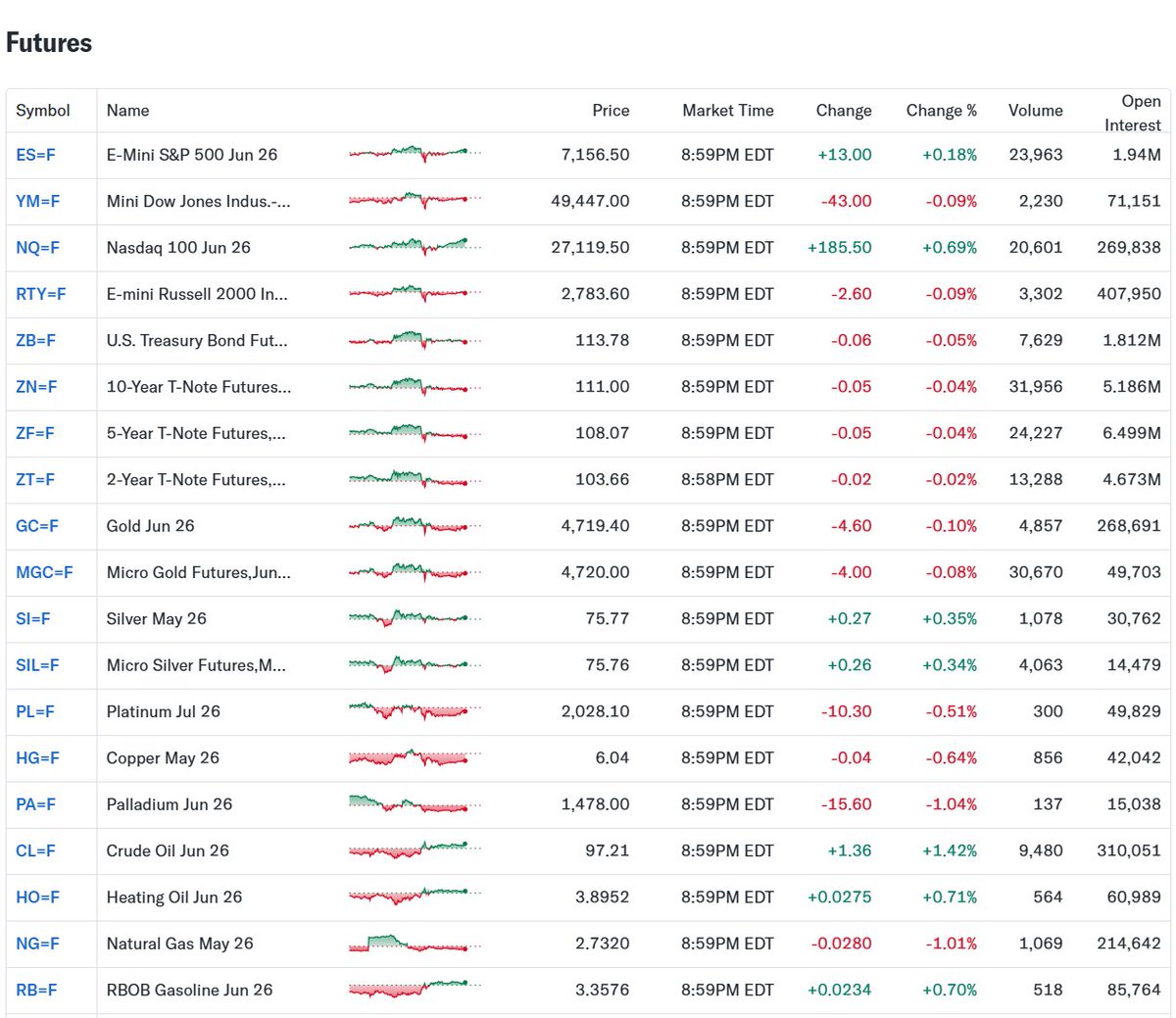Open the NG=F Natural Gas link
1176x1018 pixels.
tap(36, 944)
